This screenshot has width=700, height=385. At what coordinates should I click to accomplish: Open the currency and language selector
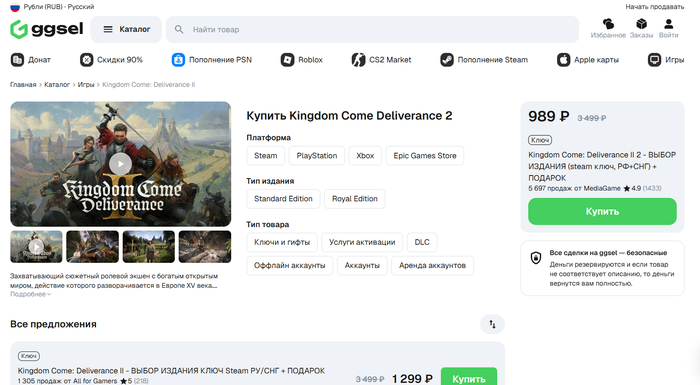(52, 7)
